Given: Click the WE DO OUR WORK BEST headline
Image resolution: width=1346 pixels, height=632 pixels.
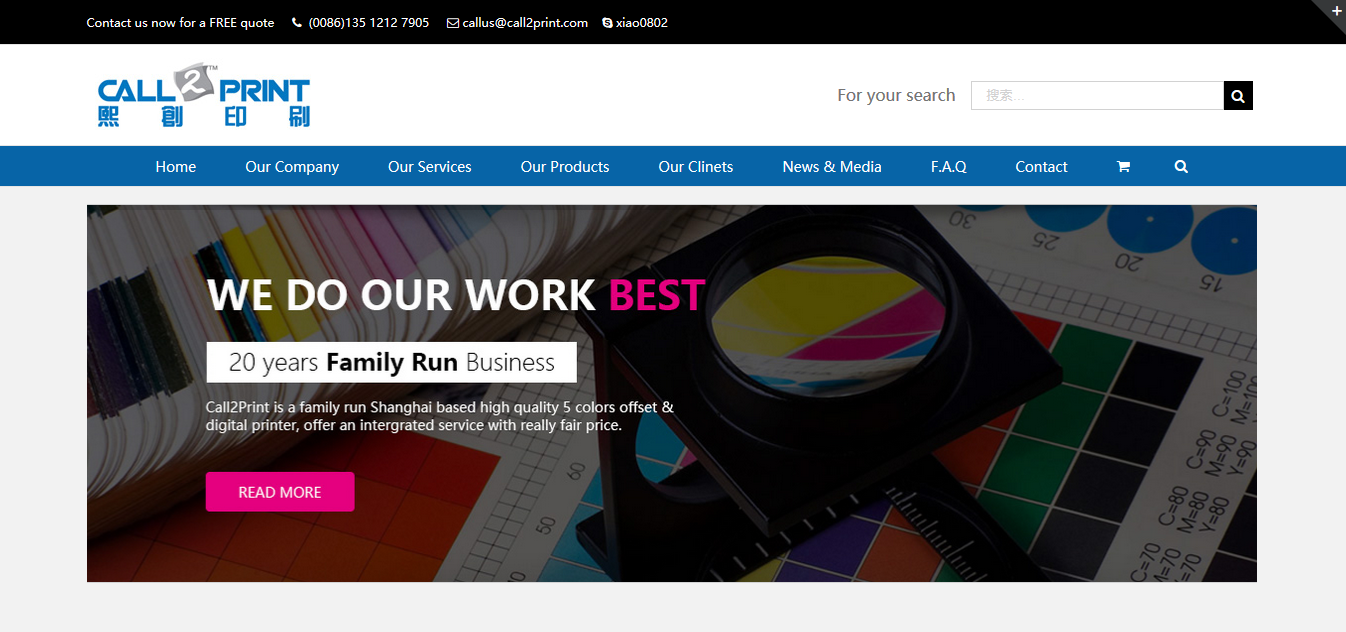Looking at the screenshot, I should tap(456, 296).
